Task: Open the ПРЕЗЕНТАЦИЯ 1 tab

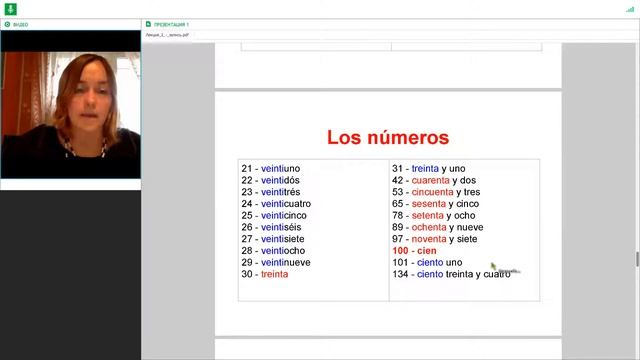Action: point(171,24)
